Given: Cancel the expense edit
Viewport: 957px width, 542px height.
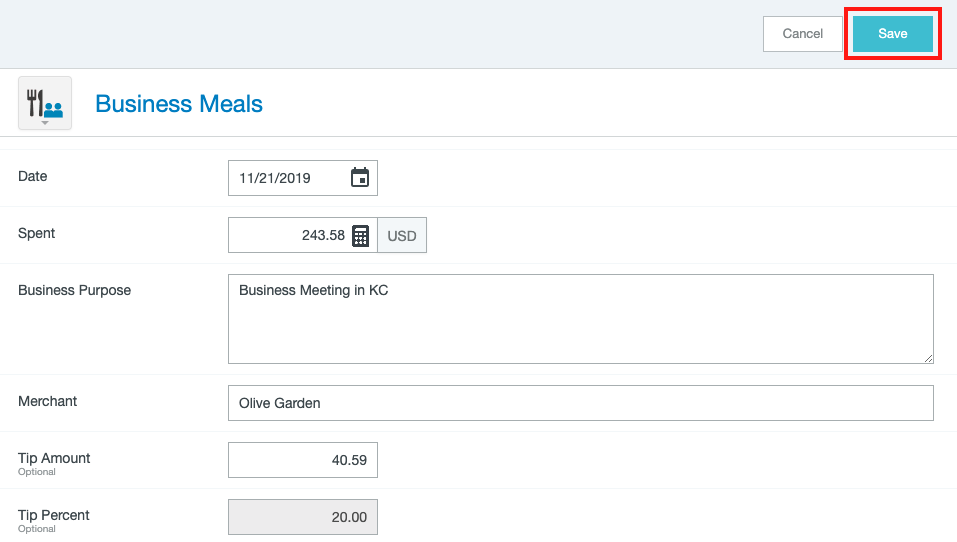Looking at the screenshot, I should tap(802, 34).
